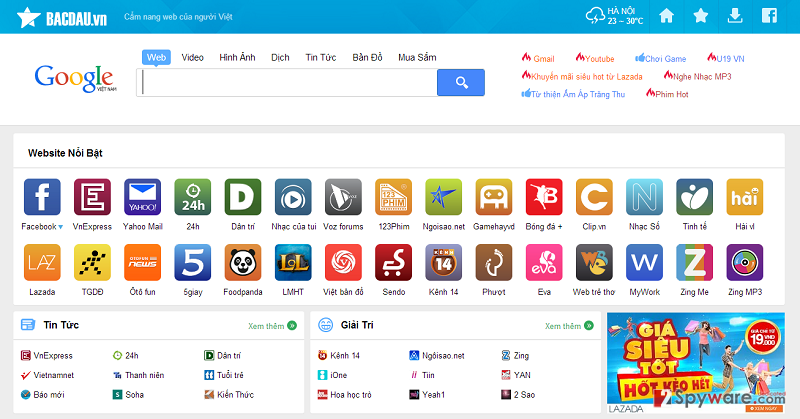800x419 pixels.
Task: Open the Eva site icon
Action: click(x=544, y=262)
